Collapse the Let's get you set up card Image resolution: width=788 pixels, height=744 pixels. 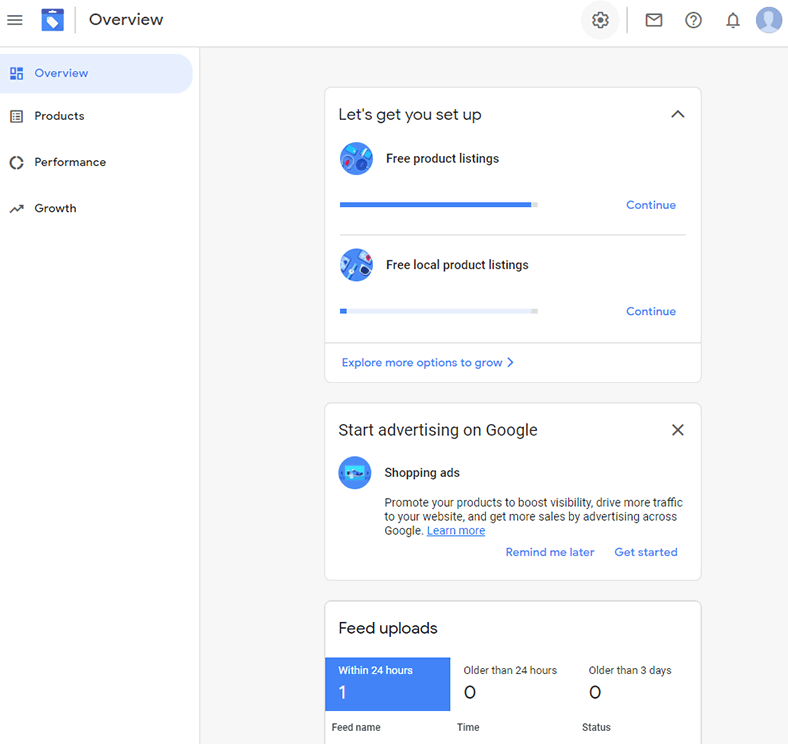coord(677,114)
